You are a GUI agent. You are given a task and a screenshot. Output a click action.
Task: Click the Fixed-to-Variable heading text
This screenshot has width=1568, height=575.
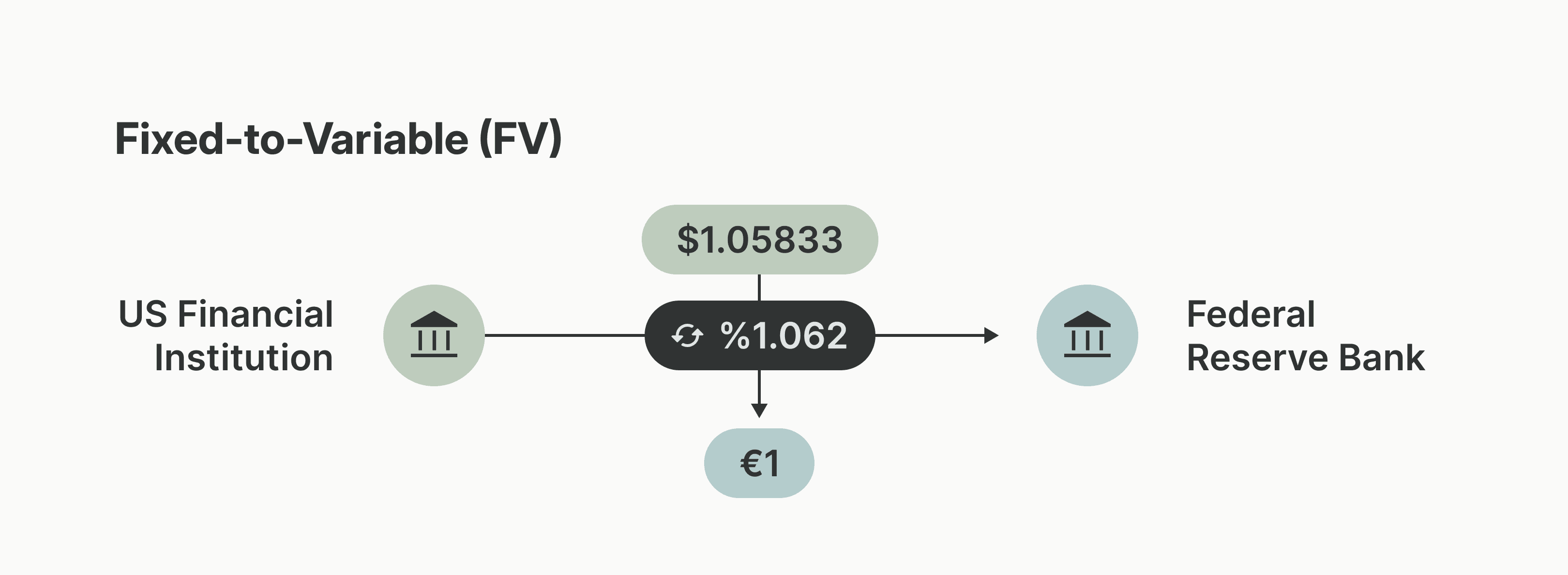point(292,139)
